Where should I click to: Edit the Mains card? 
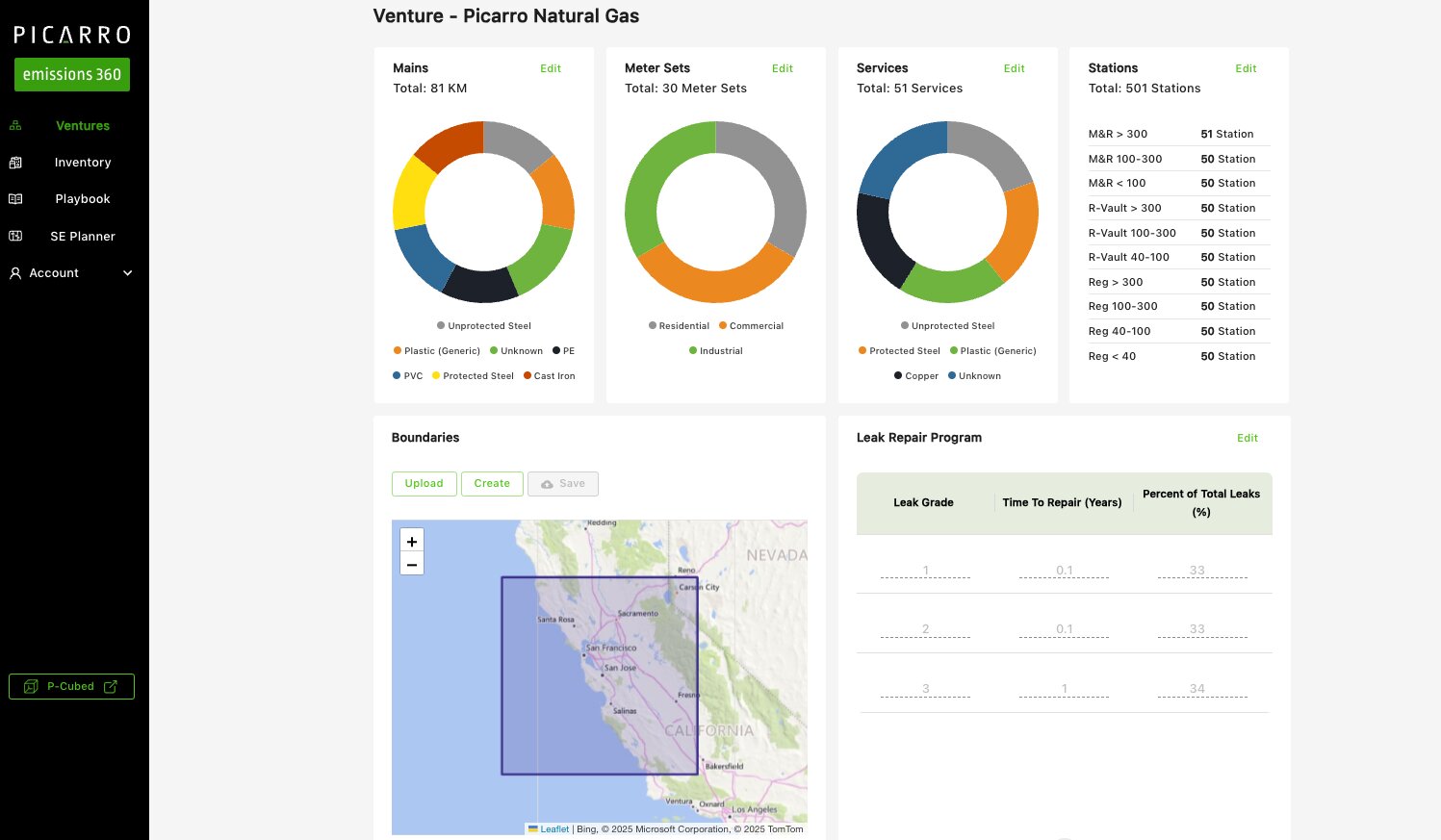coord(551,68)
